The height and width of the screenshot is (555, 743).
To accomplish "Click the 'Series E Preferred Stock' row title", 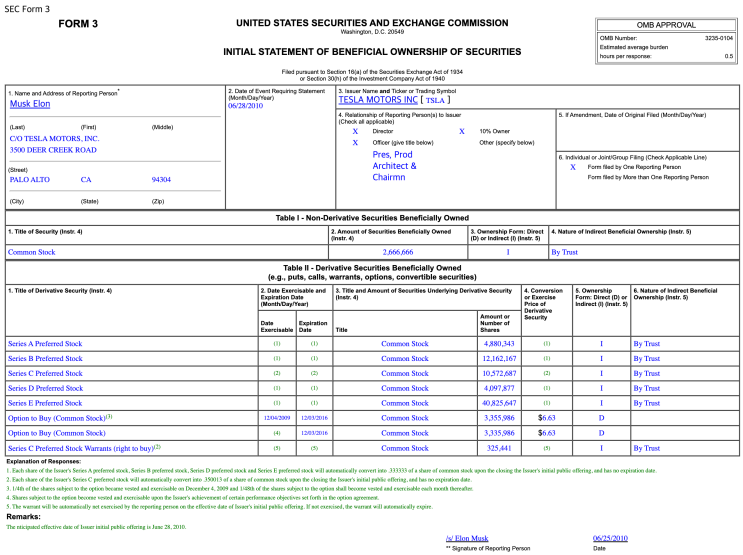I will [x=45, y=403].
